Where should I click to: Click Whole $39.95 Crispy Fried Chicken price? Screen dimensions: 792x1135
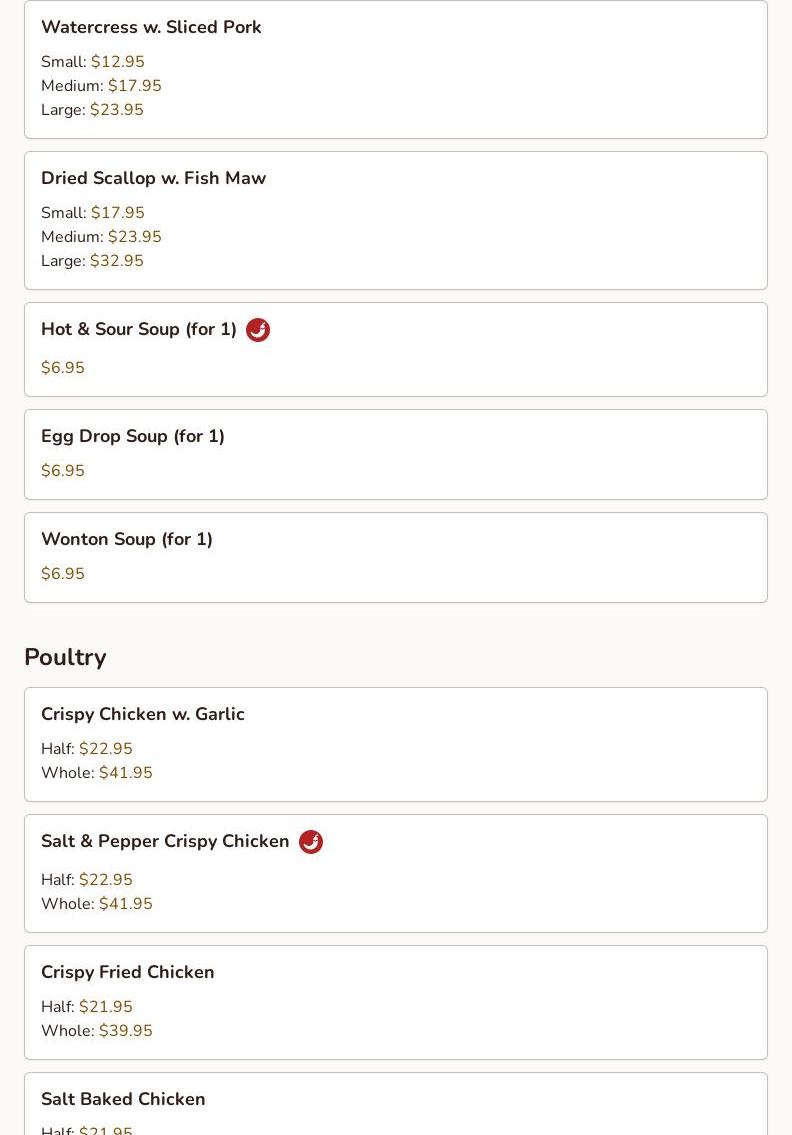pyautogui.click(x=97, y=1031)
